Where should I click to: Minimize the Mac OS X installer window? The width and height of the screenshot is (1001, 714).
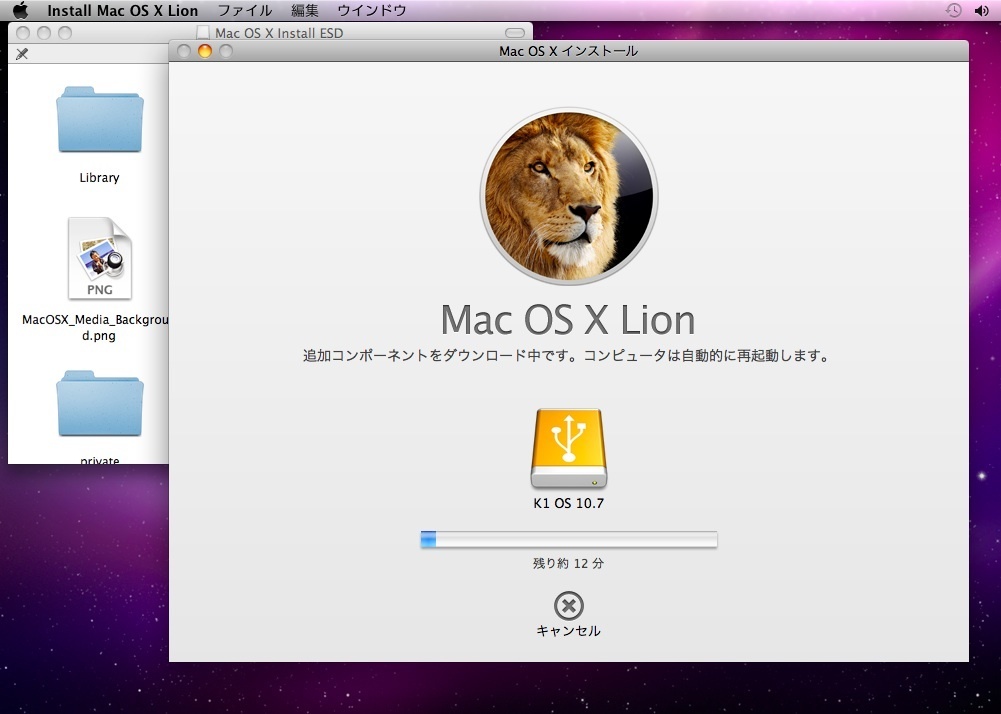pyautogui.click(x=205, y=51)
